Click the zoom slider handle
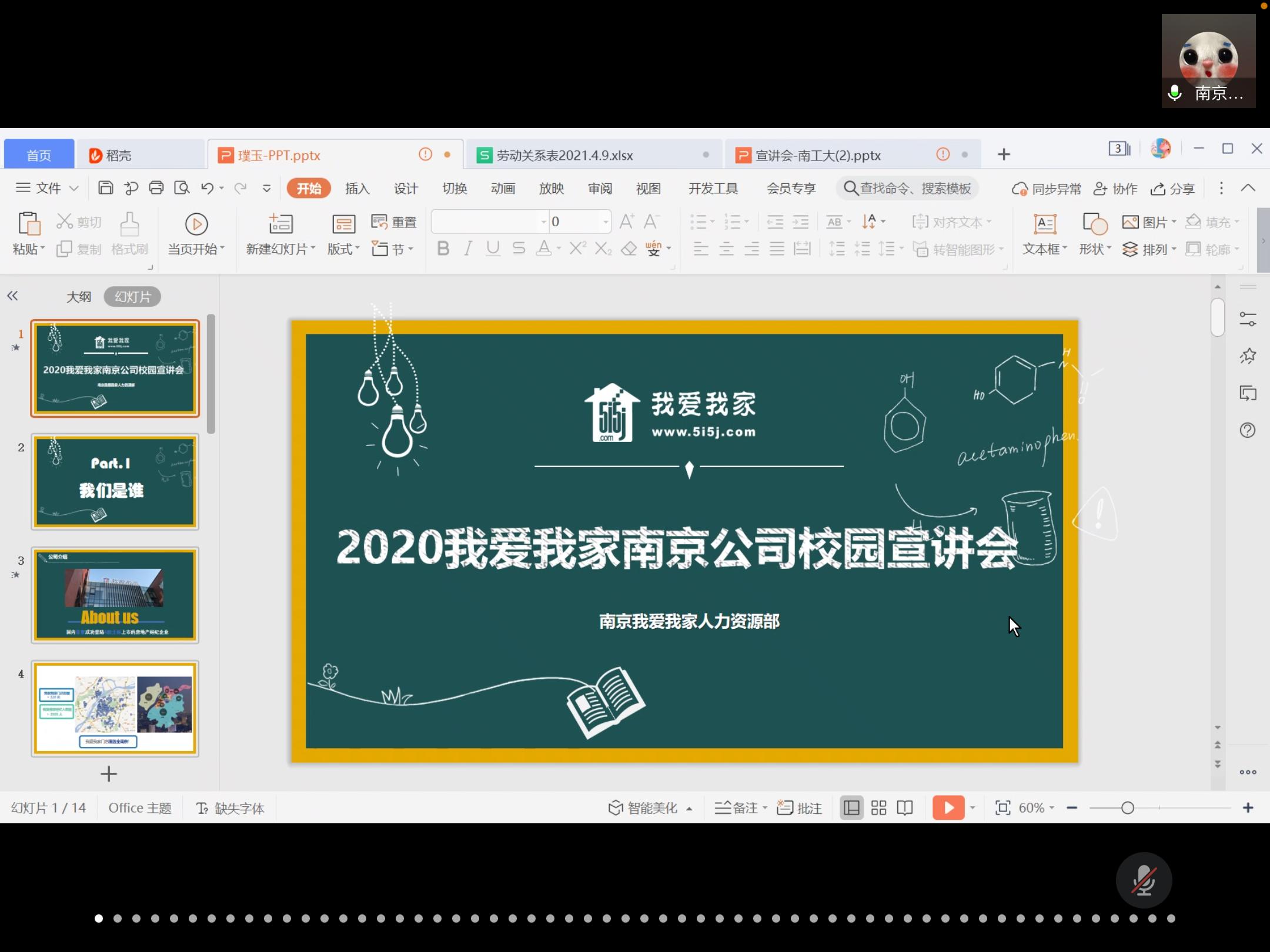 tap(1127, 808)
